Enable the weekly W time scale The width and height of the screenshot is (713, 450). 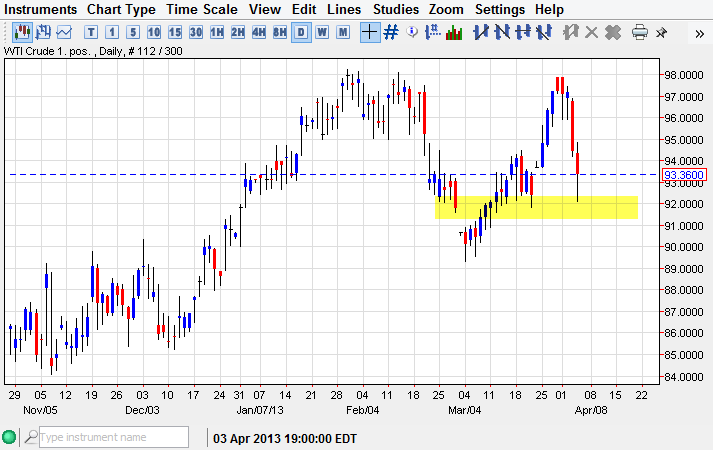pos(322,32)
